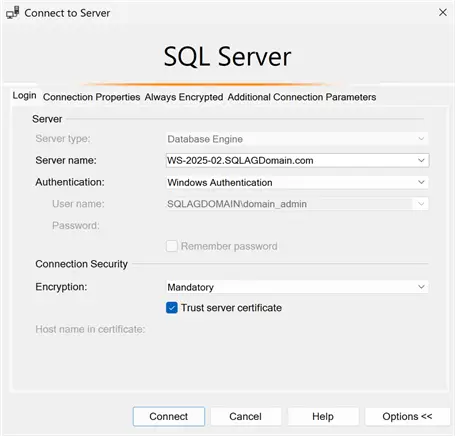Click the Cancel button
The image size is (455, 436).
click(x=246, y=416)
